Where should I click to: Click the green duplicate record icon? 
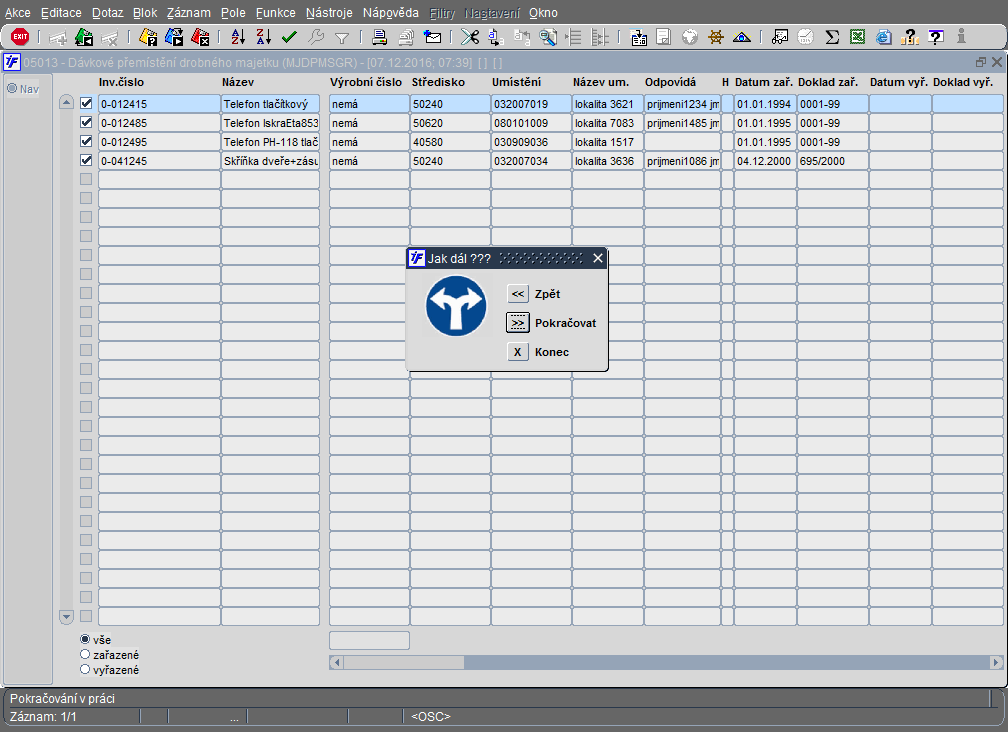coord(84,37)
